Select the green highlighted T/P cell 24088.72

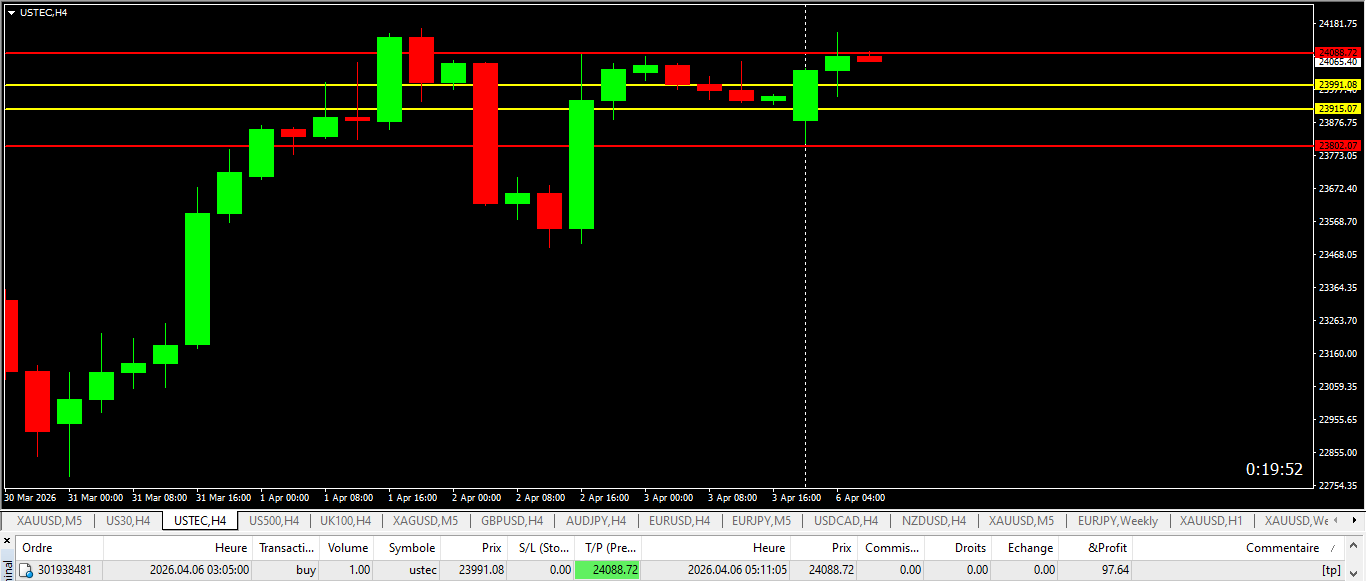[608, 570]
